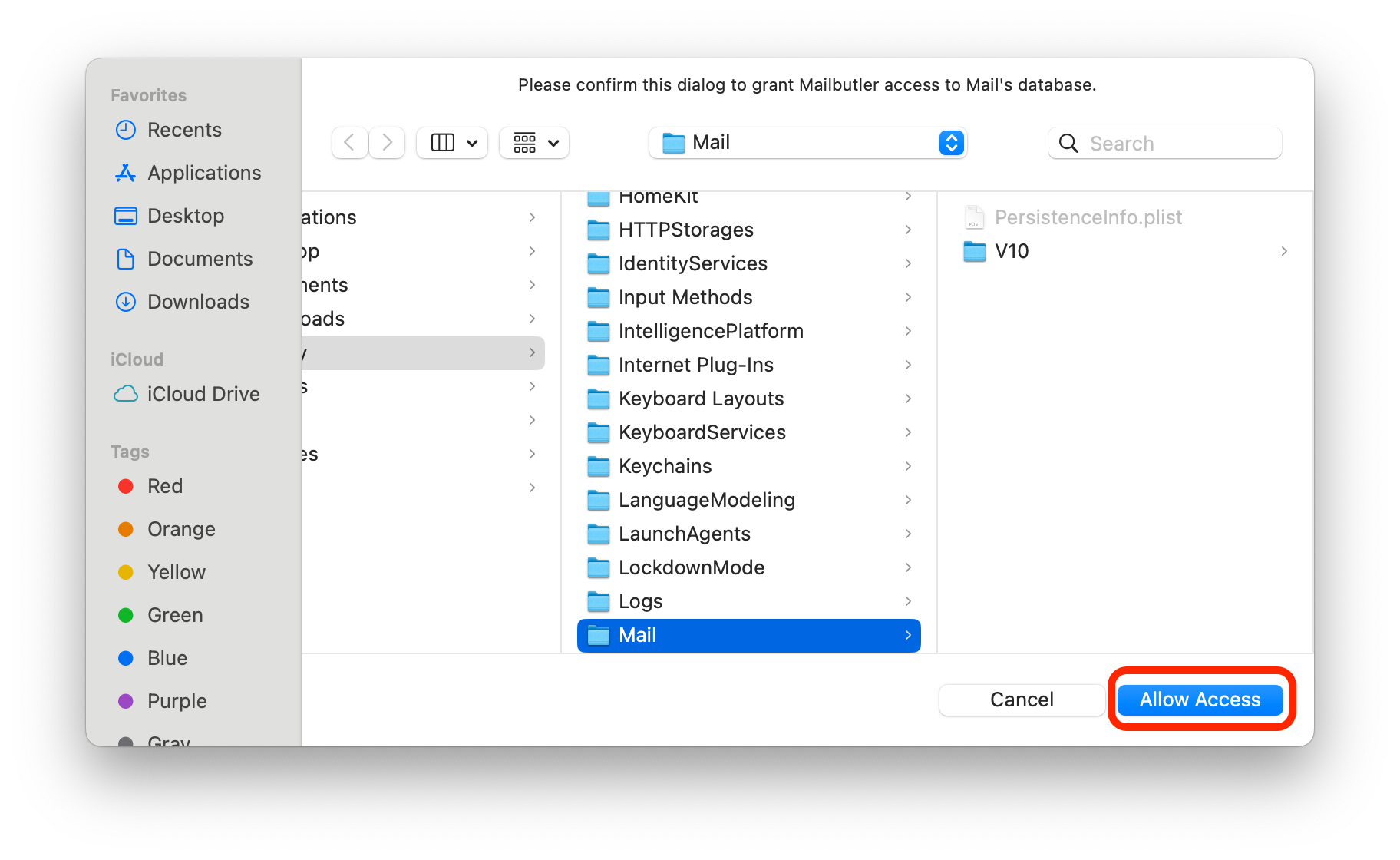Open the Mail location path popup
This screenshot has height=860, width=1400.
(x=807, y=143)
